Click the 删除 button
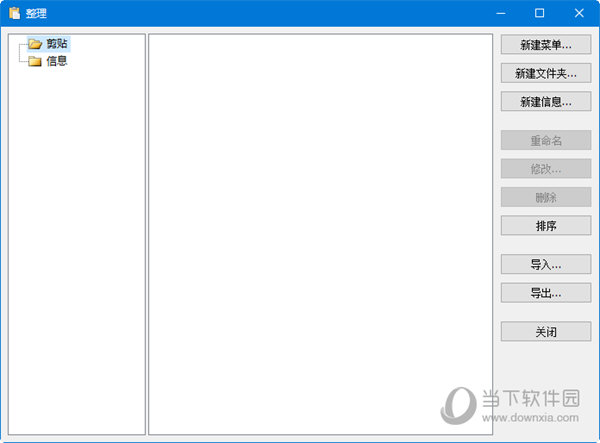Viewport: 600px width, 443px height. 546,197
